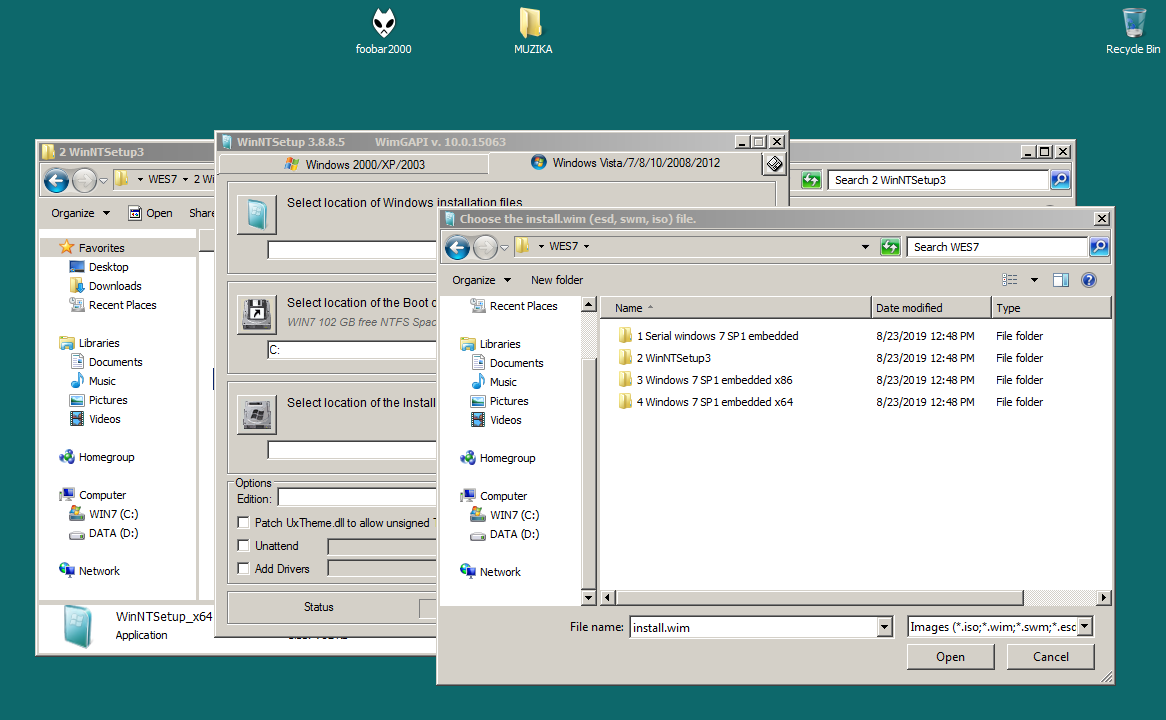The width and height of the screenshot is (1166, 720).
Task: Click the Boot drive path field C:
Action: [x=352, y=350]
